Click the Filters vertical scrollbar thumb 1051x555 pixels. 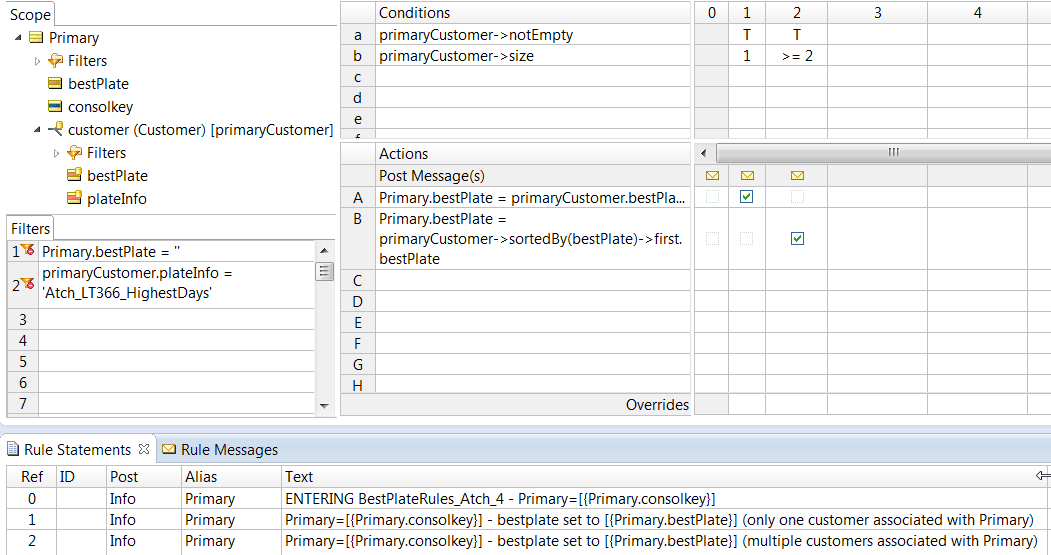coord(324,271)
